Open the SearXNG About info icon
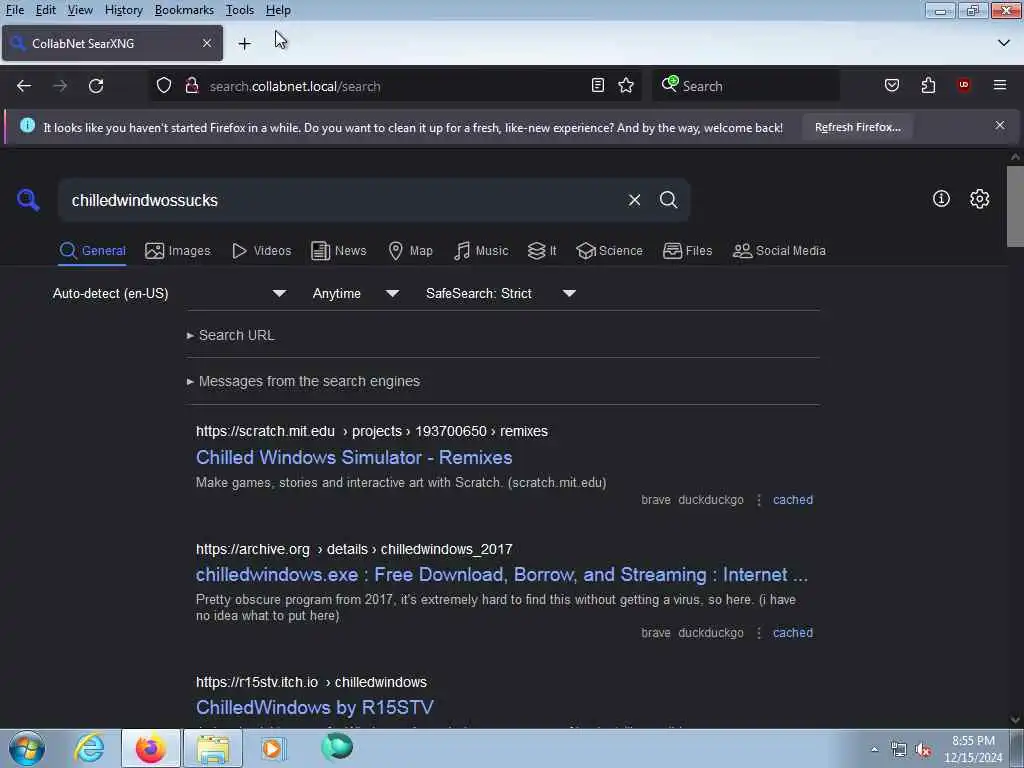Screen dimensions: 1024x768 [x=941, y=199]
